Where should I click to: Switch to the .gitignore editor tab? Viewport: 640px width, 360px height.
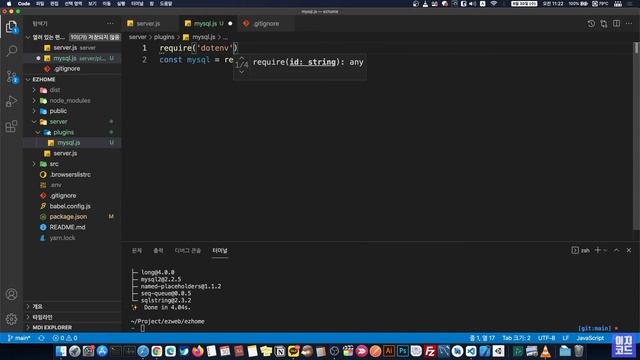pos(266,24)
